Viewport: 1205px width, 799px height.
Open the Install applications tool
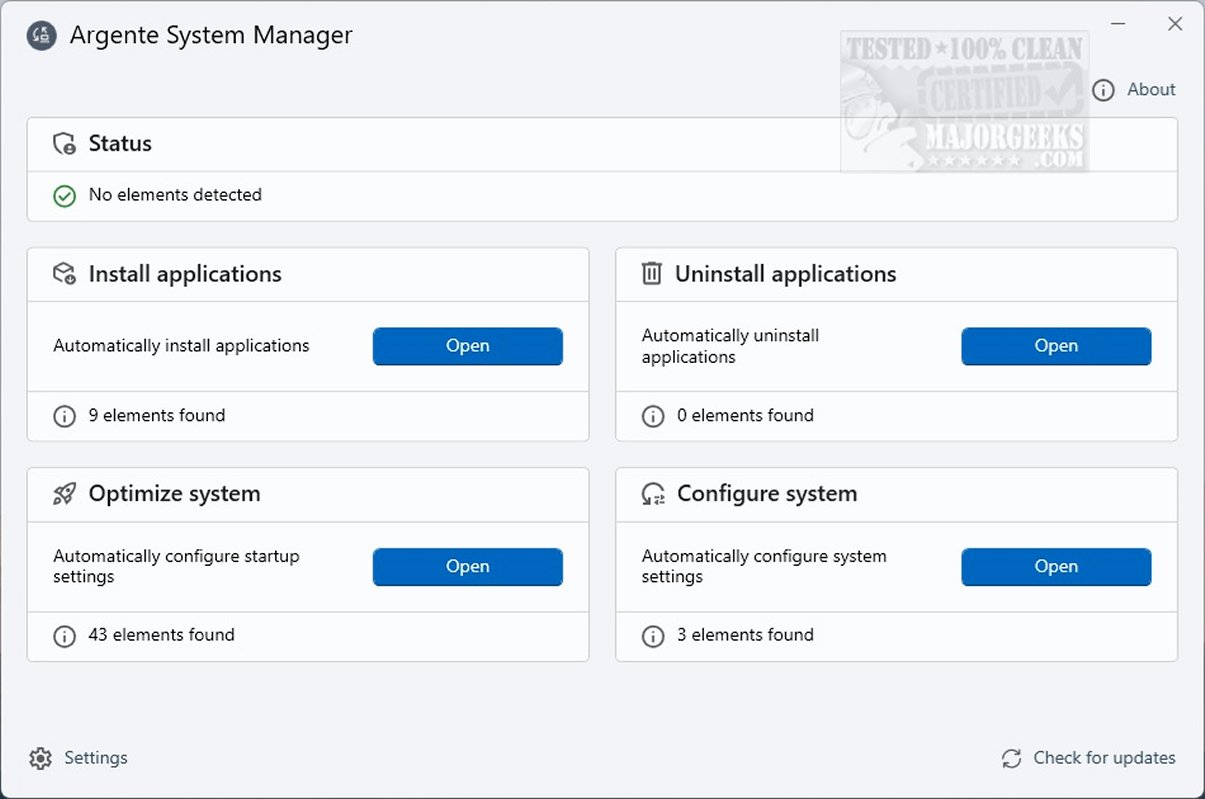tap(467, 346)
